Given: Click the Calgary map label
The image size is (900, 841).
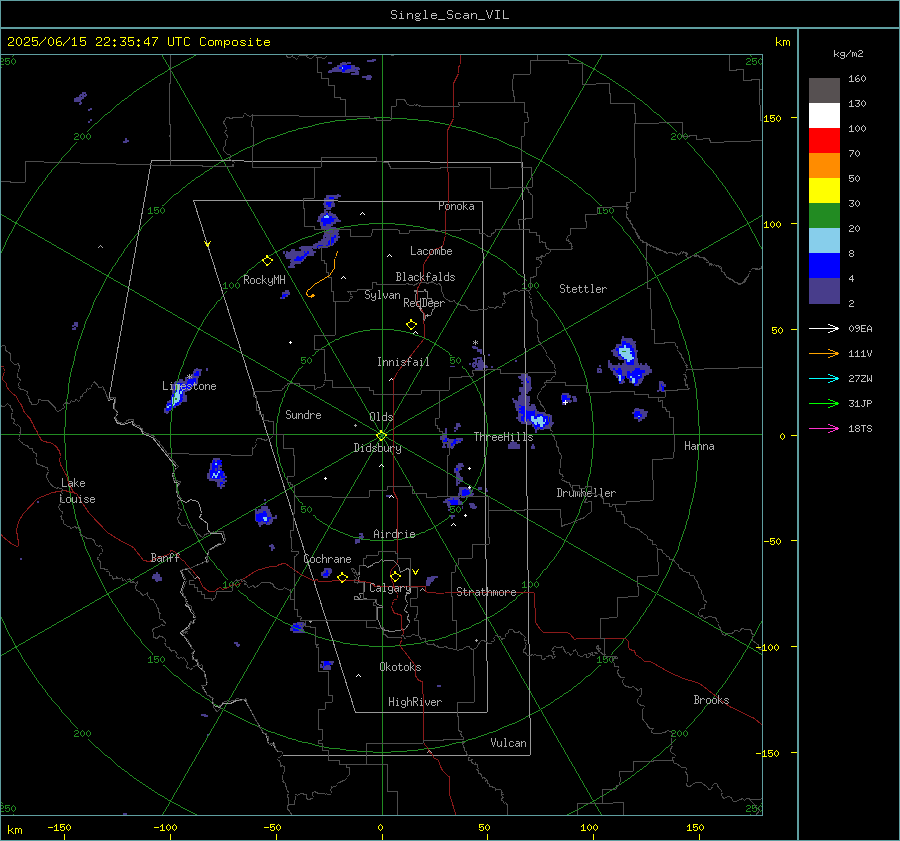Looking at the screenshot, I should (x=390, y=588).
